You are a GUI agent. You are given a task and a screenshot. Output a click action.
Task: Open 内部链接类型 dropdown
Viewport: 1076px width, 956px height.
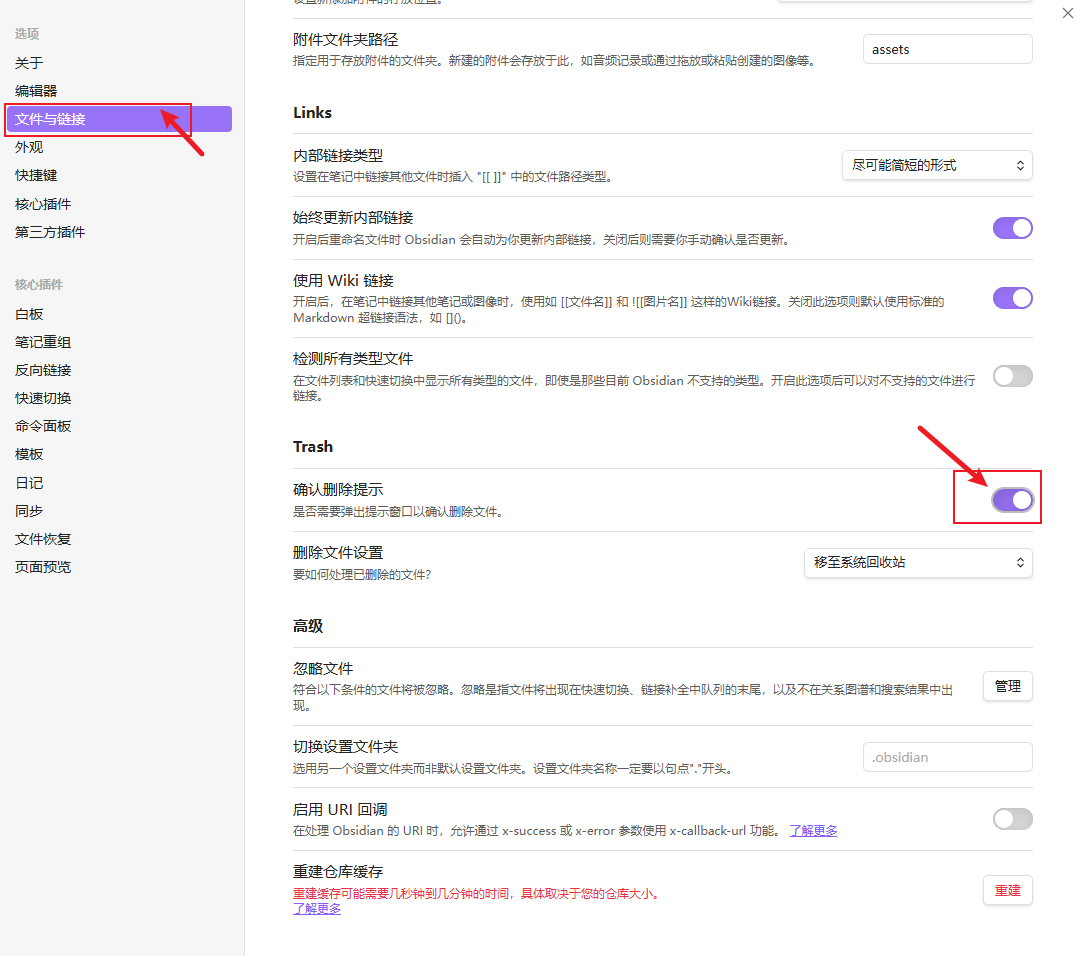tap(937, 165)
